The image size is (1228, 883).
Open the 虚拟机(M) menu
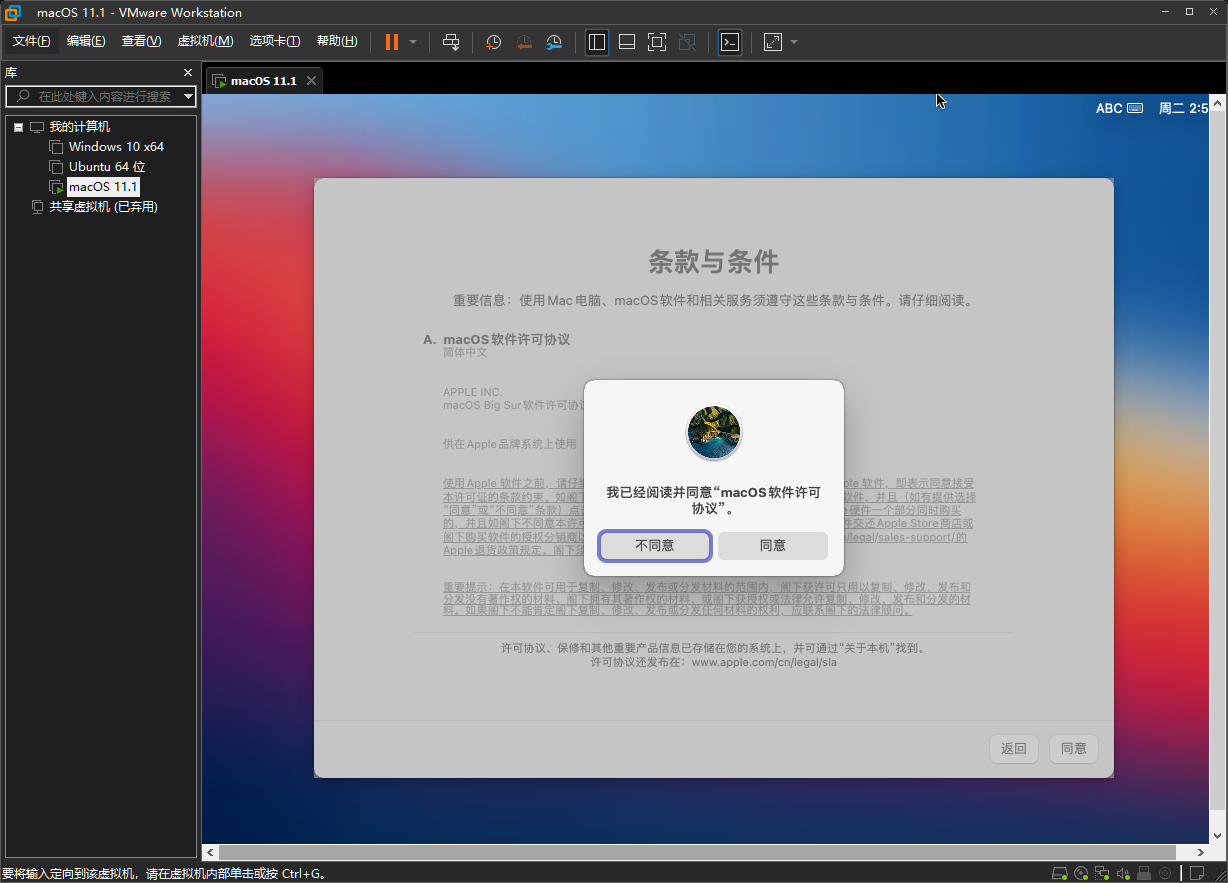click(x=205, y=41)
